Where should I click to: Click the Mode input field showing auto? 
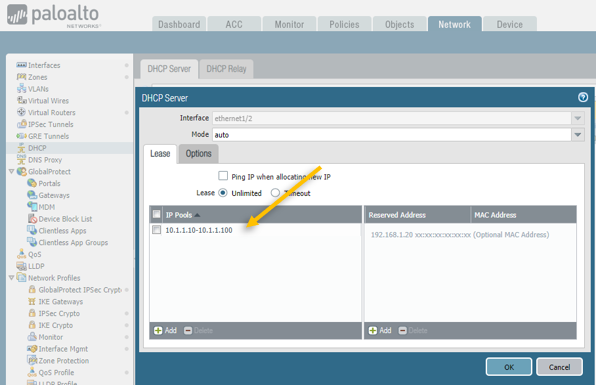[x=392, y=135]
